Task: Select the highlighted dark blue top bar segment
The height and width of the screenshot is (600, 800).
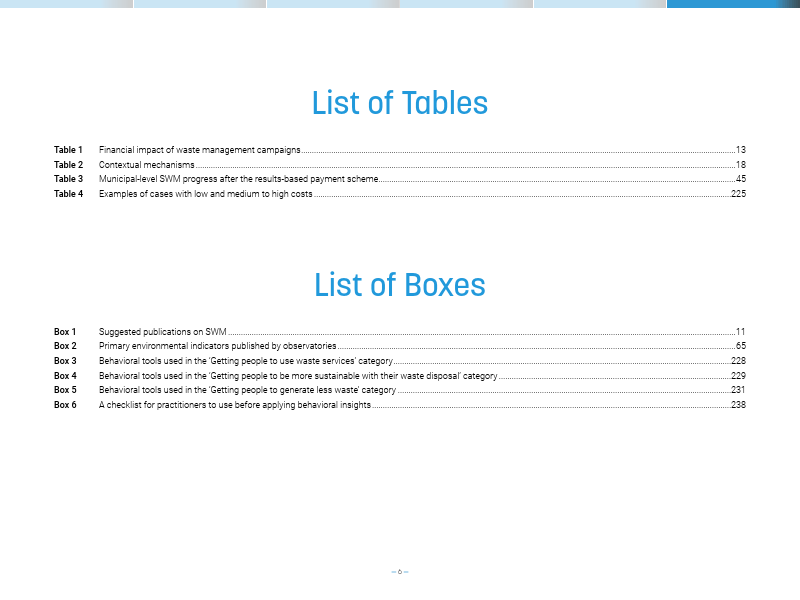Action: pyautogui.click(x=733, y=3)
